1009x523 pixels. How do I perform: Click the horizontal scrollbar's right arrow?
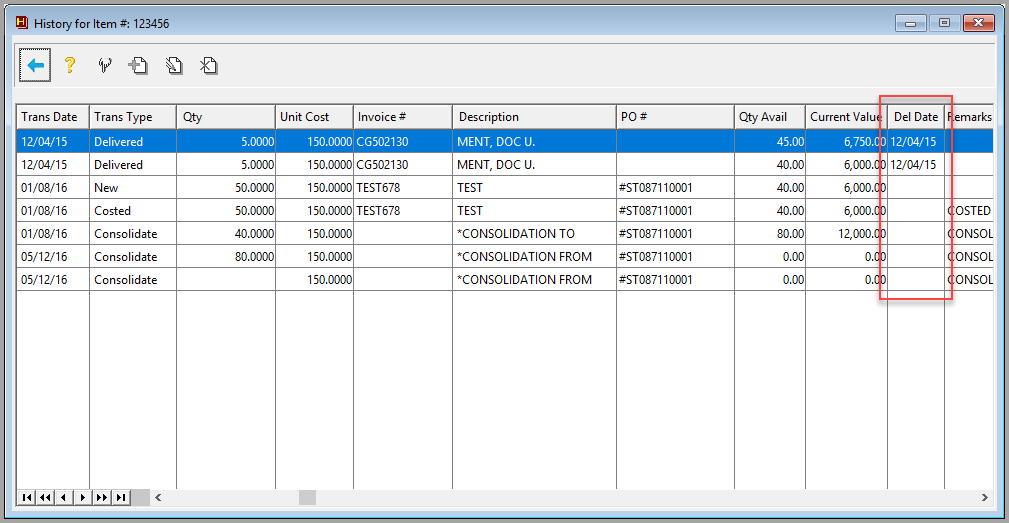click(985, 497)
